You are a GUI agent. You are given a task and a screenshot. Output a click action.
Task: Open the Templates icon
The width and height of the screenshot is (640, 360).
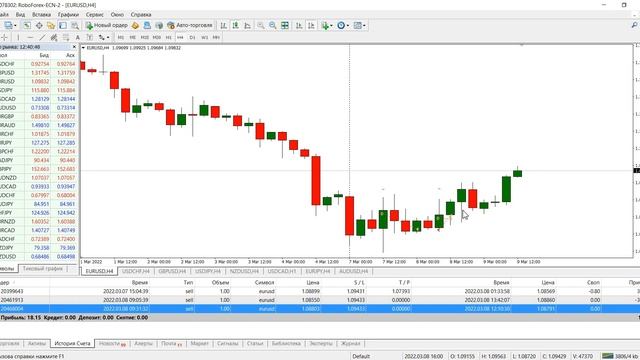coord(358,25)
